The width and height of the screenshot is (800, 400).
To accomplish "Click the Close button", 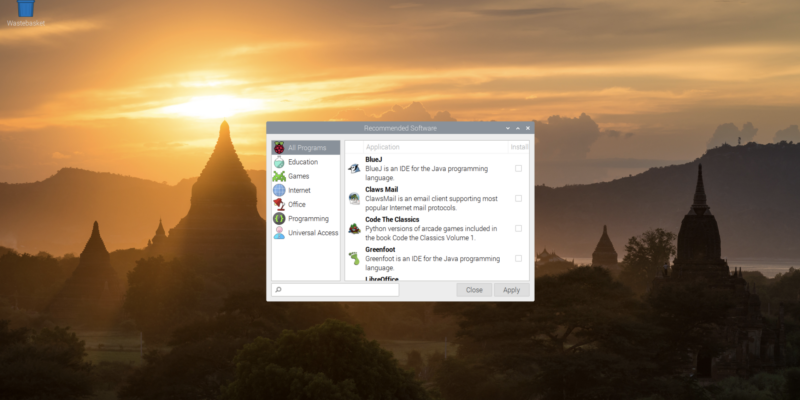I will [x=474, y=290].
